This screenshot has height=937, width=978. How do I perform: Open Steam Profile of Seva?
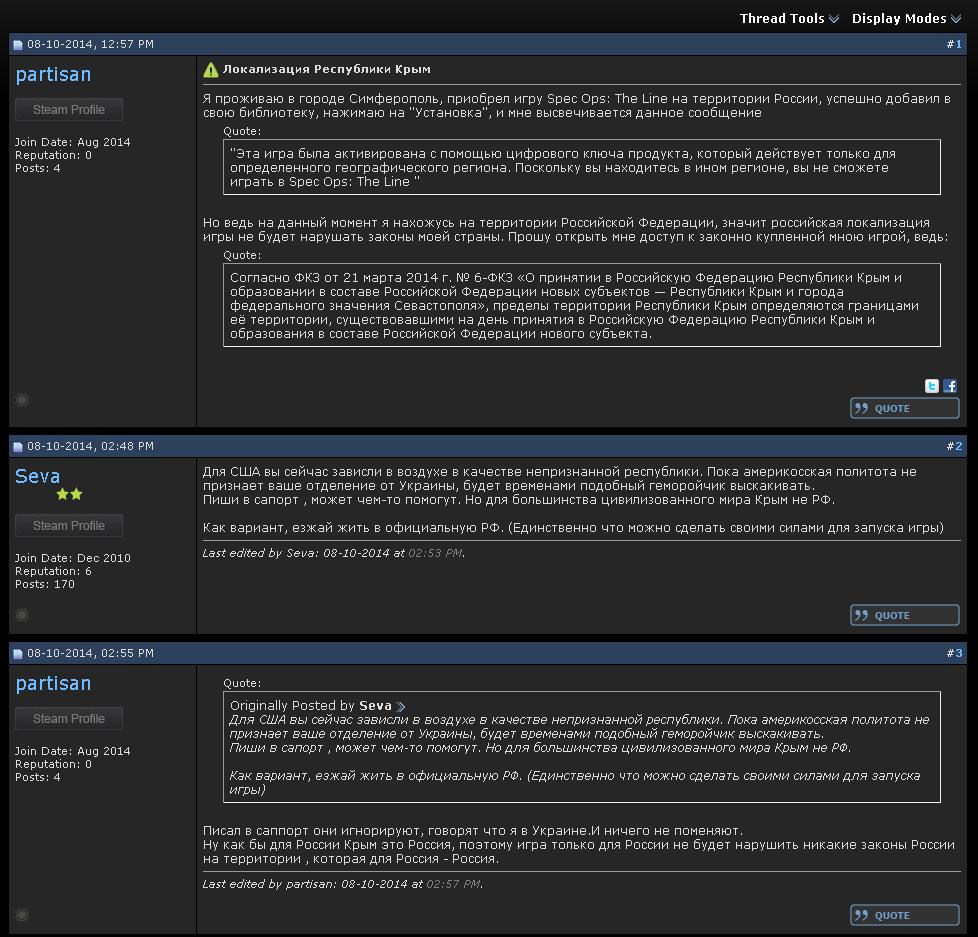pos(69,526)
